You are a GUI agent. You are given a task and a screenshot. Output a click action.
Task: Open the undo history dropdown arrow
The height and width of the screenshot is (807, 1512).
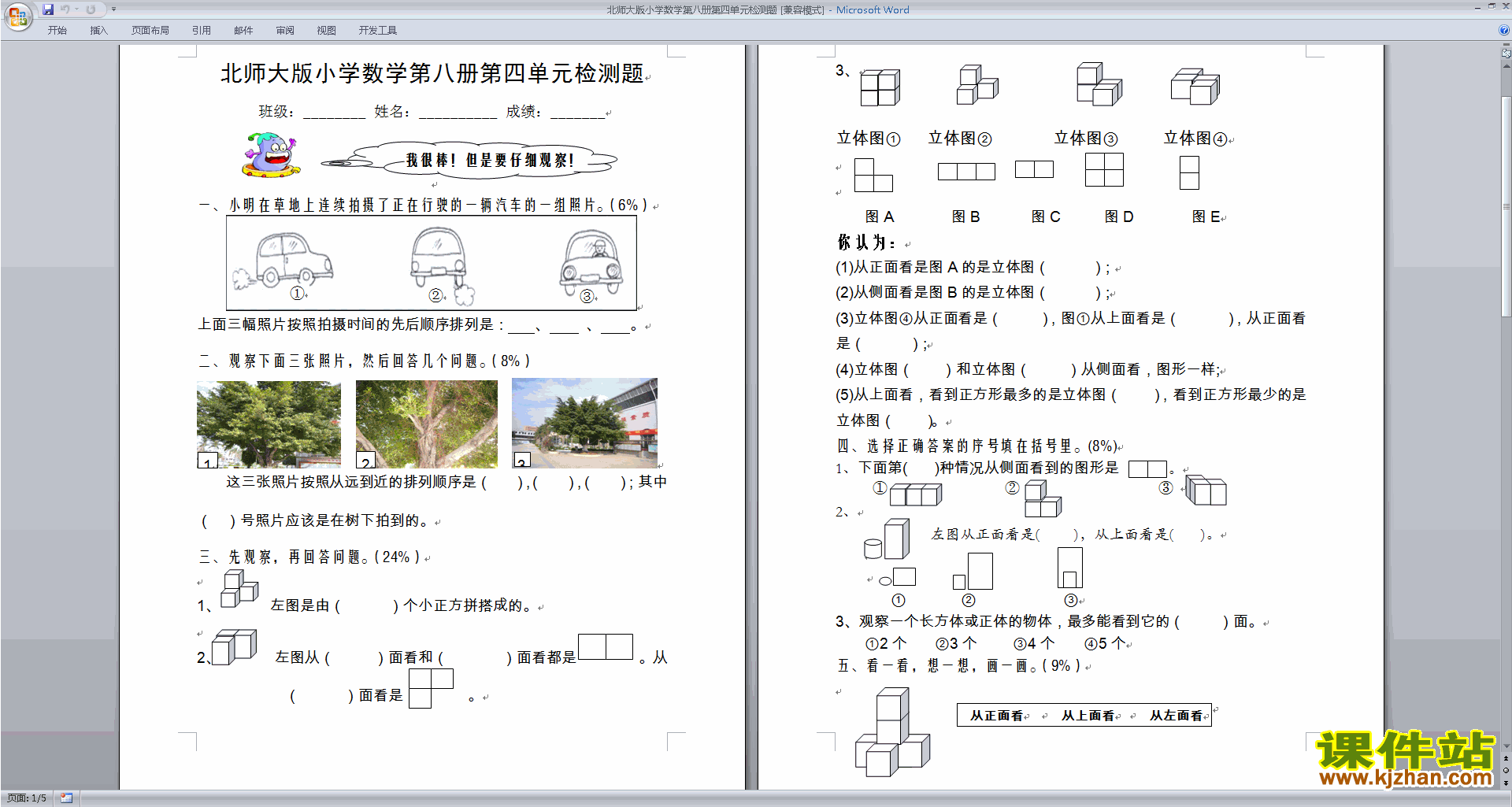click(77, 9)
